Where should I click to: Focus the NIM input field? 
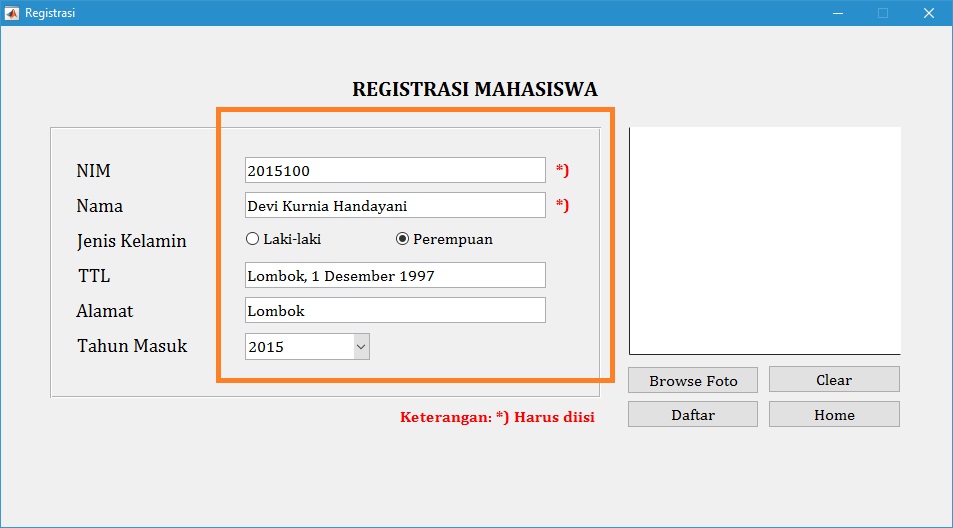click(395, 170)
